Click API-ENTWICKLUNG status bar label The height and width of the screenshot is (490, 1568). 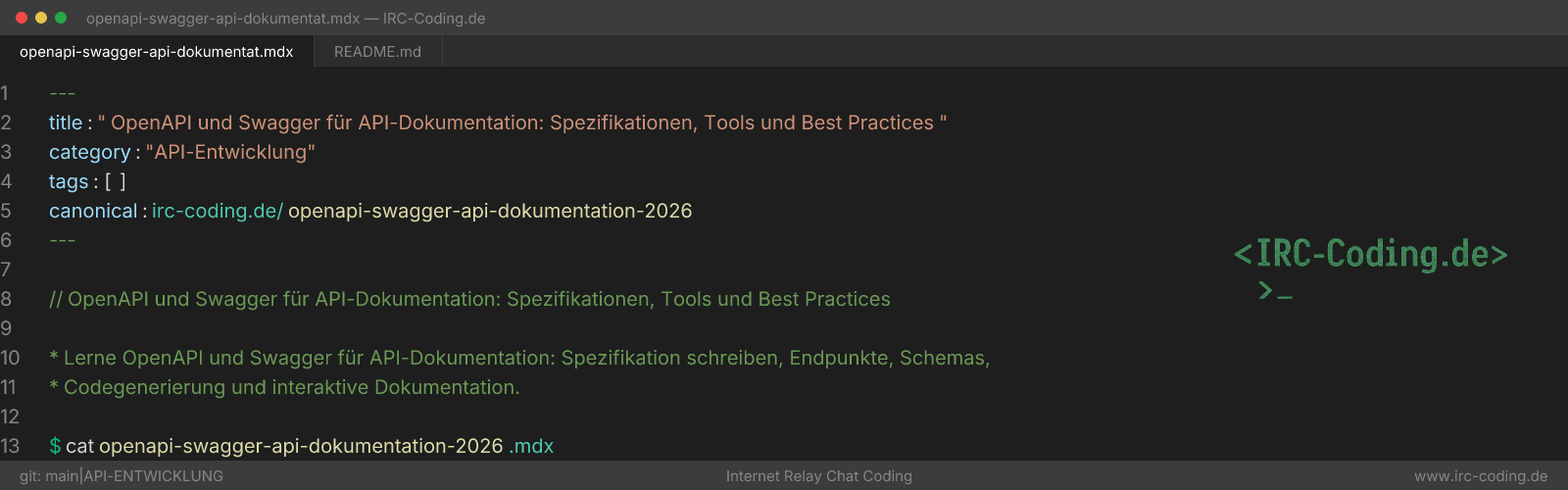coord(154,476)
